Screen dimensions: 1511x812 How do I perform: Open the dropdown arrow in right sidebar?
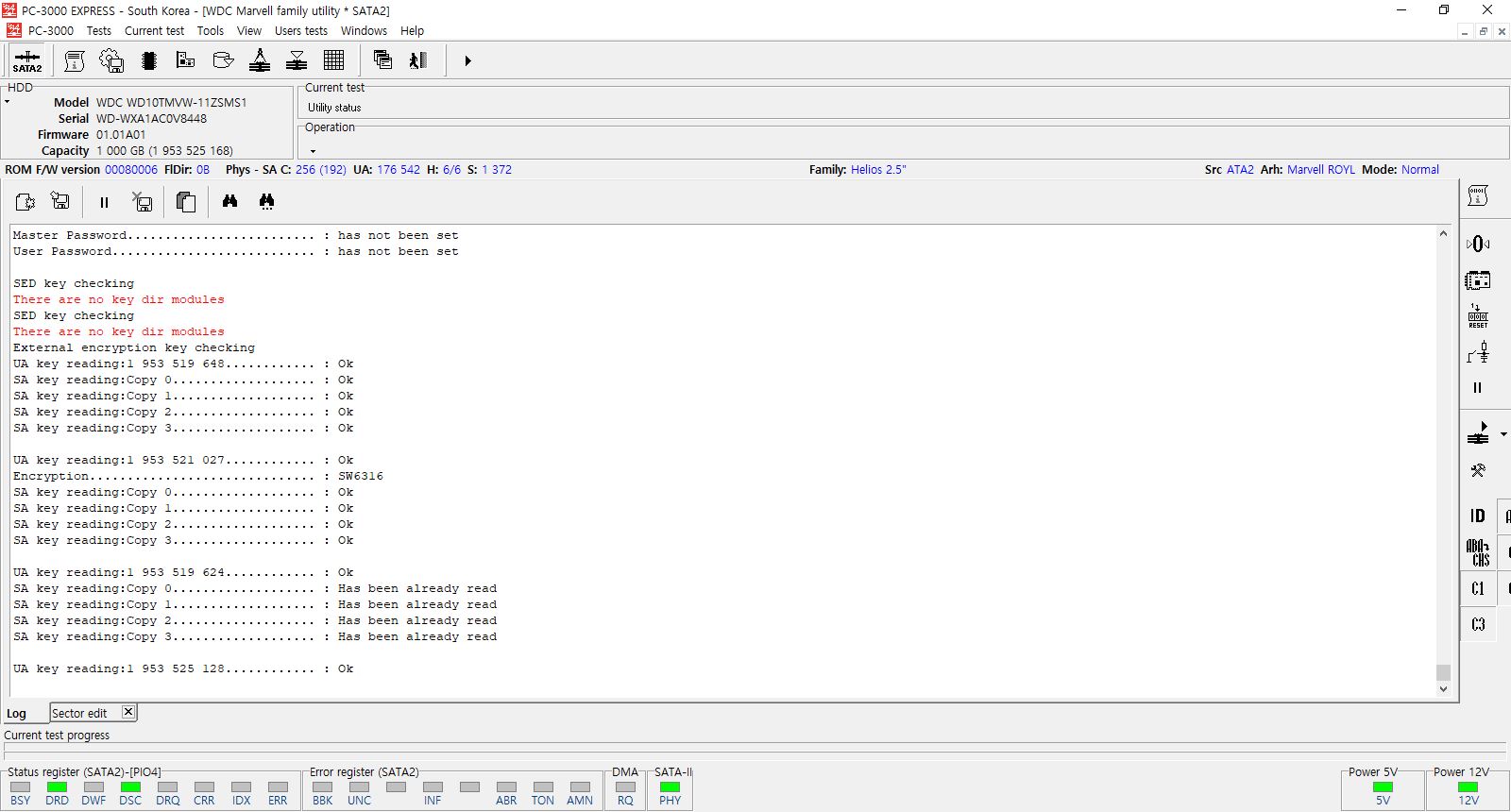pos(1503,434)
